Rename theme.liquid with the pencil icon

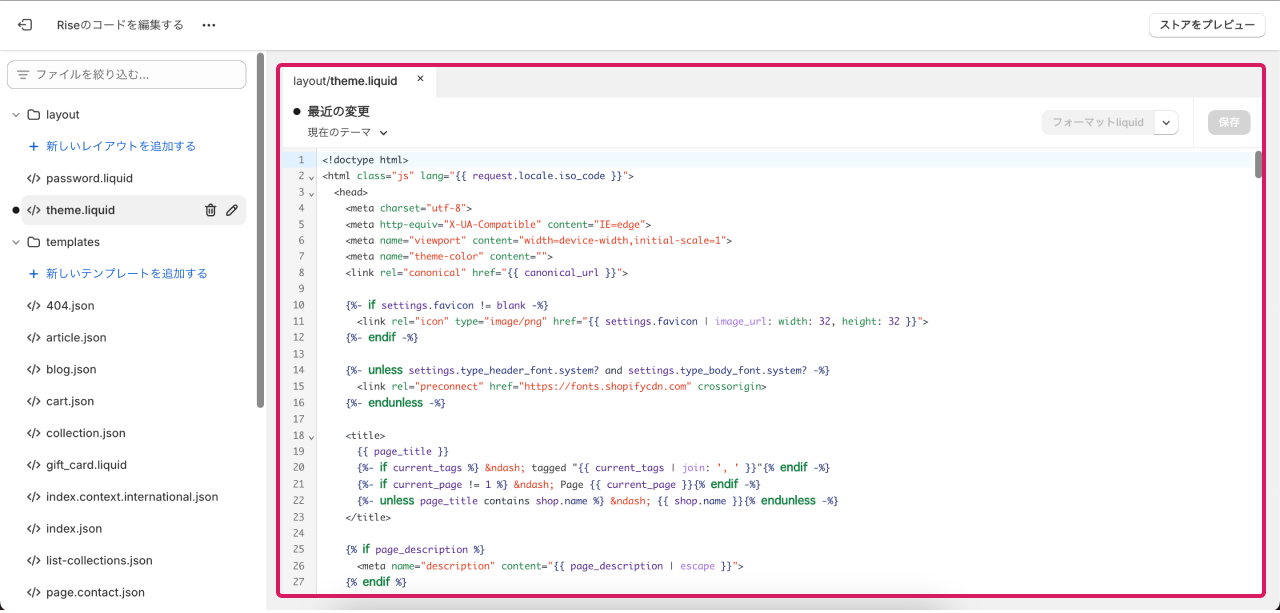click(x=232, y=210)
